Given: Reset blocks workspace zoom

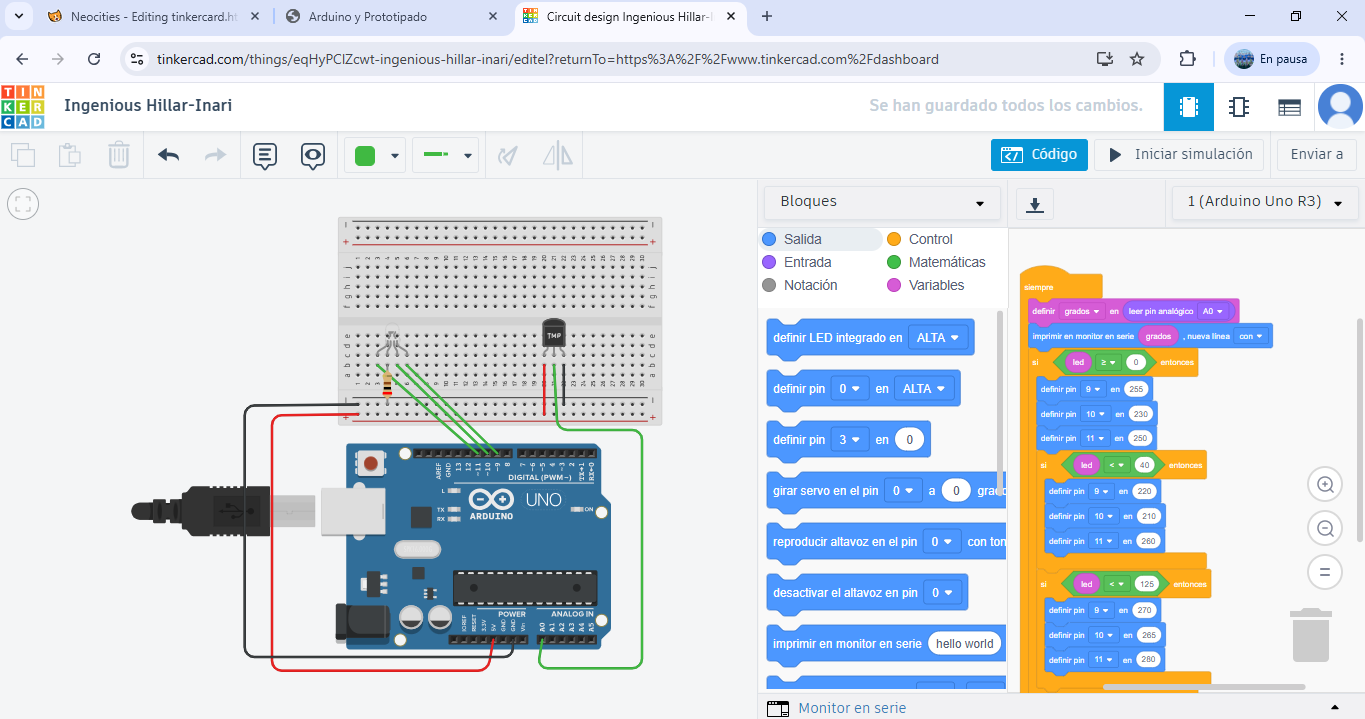Looking at the screenshot, I should (x=1325, y=572).
